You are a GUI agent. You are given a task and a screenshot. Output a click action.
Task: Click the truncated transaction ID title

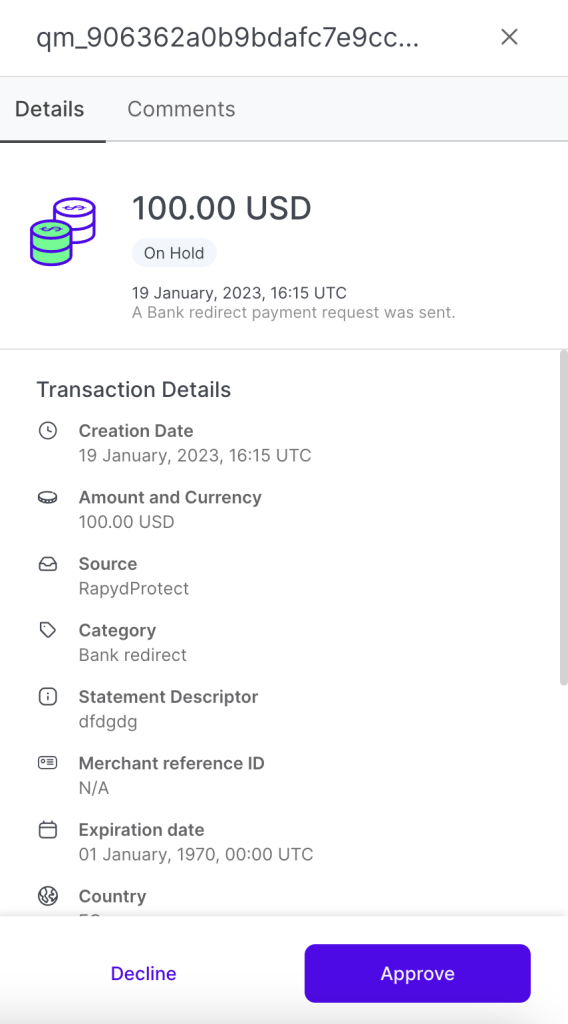(x=227, y=39)
